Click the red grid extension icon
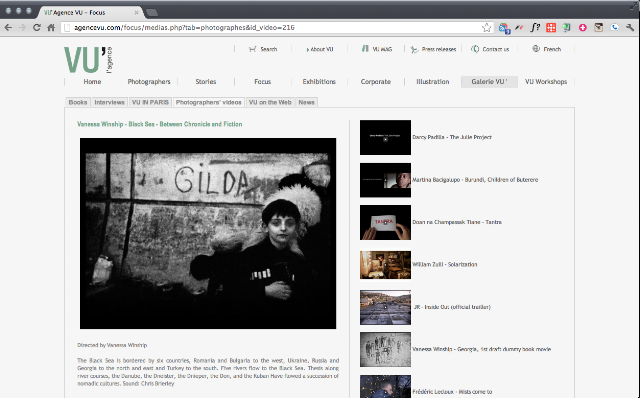 pos(551,28)
